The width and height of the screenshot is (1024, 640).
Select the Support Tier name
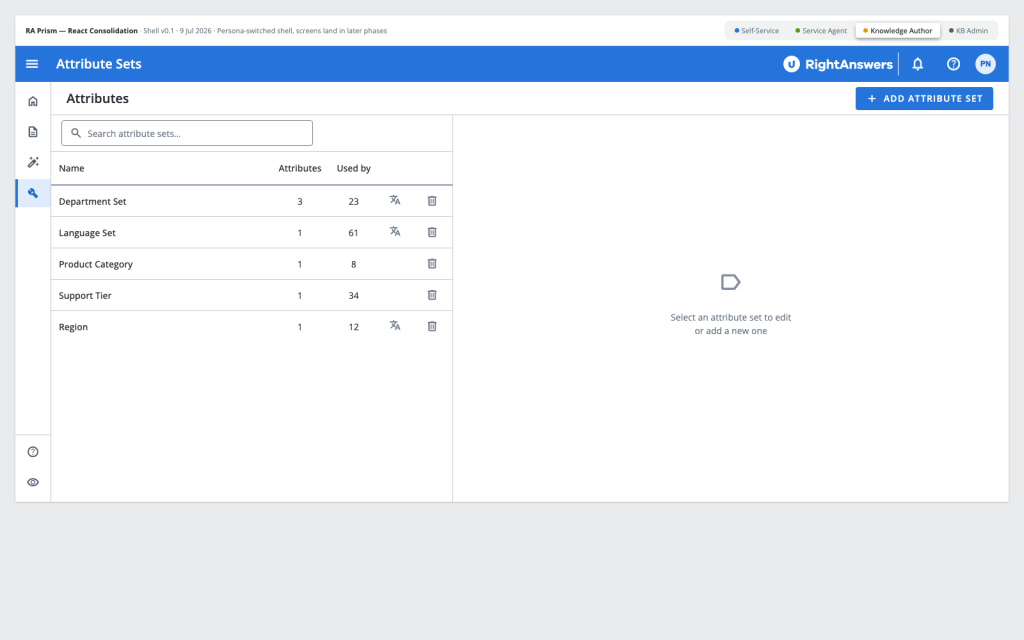[85, 296]
